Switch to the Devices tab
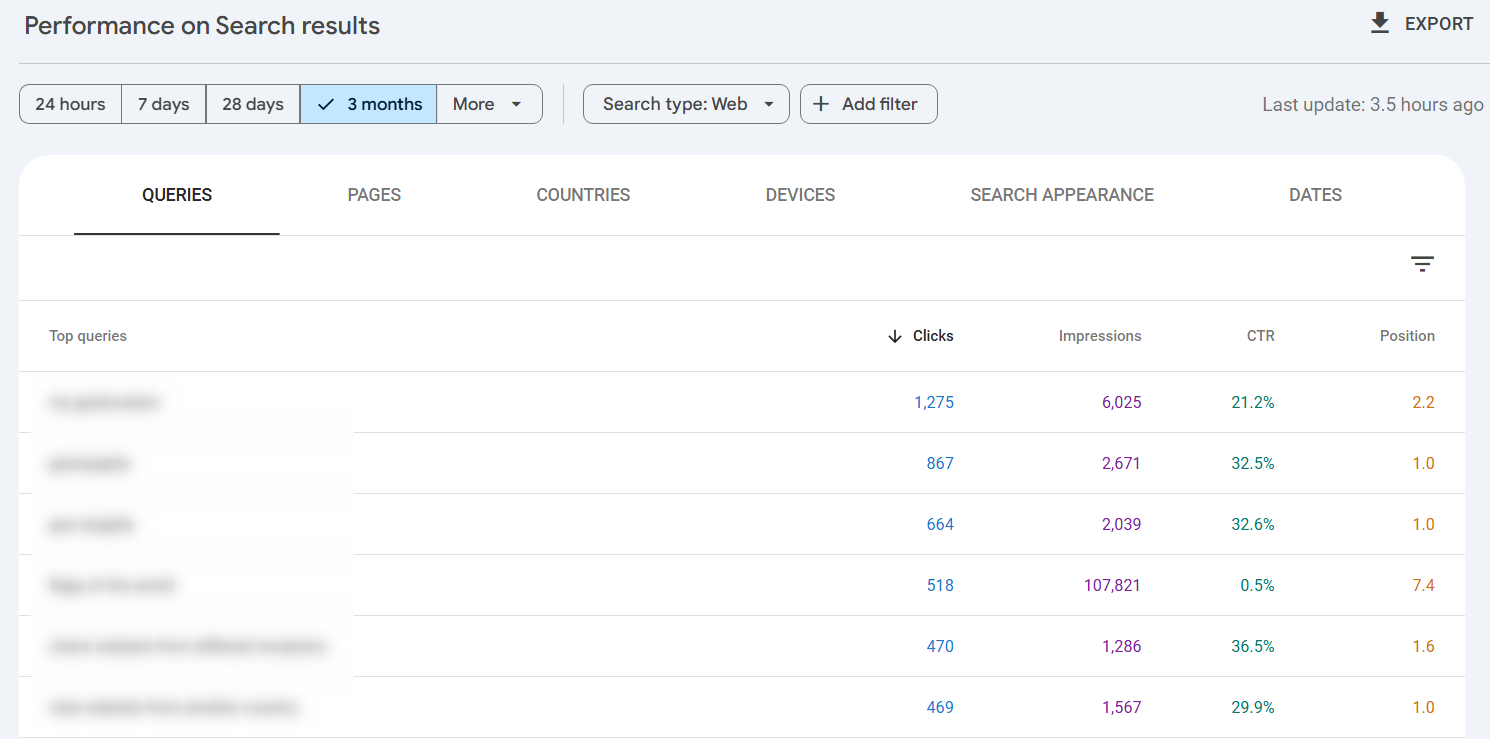 click(x=800, y=195)
